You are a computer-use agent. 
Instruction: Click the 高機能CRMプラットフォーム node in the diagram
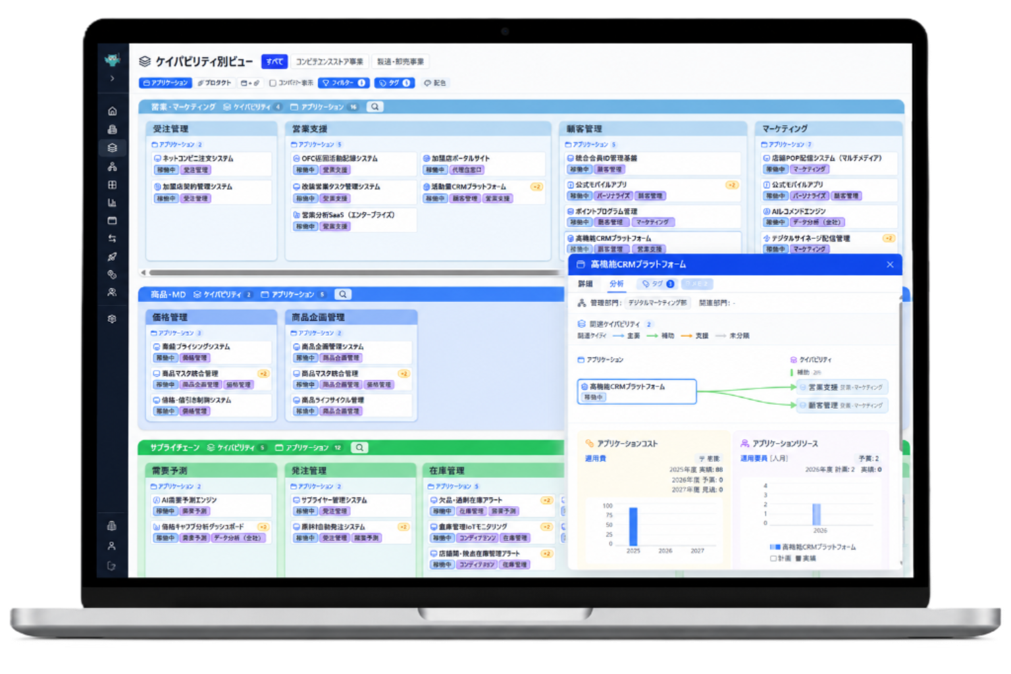636,392
